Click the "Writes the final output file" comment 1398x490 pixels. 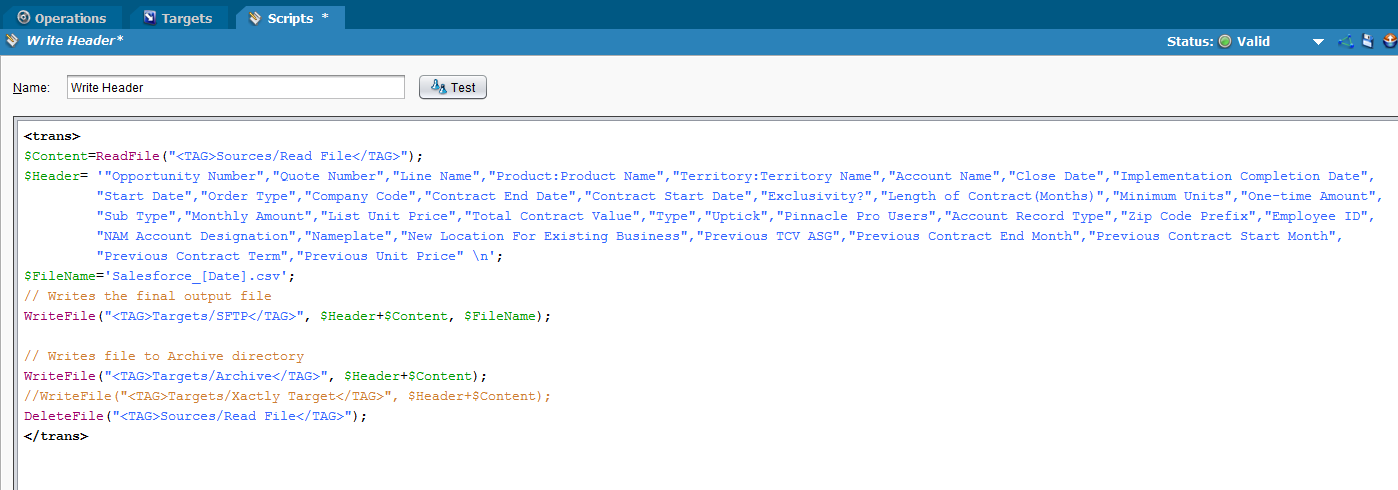point(148,296)
